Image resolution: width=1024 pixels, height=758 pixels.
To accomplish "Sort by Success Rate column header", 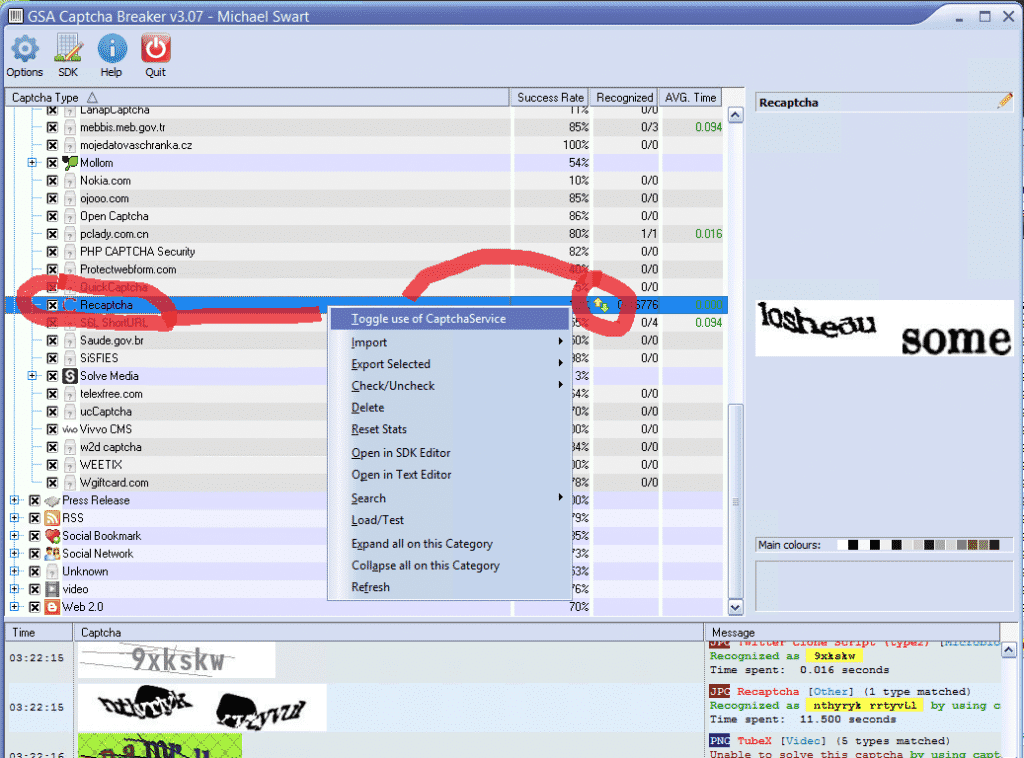I will (550, 97).
